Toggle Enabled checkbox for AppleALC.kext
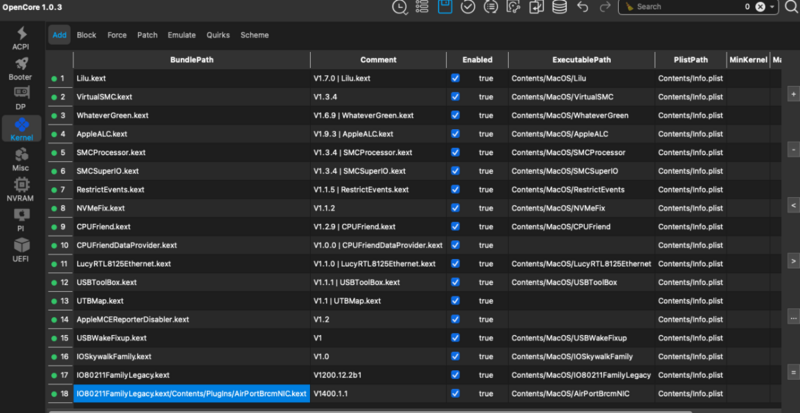800x413 pixels. (x=455, y=134)
